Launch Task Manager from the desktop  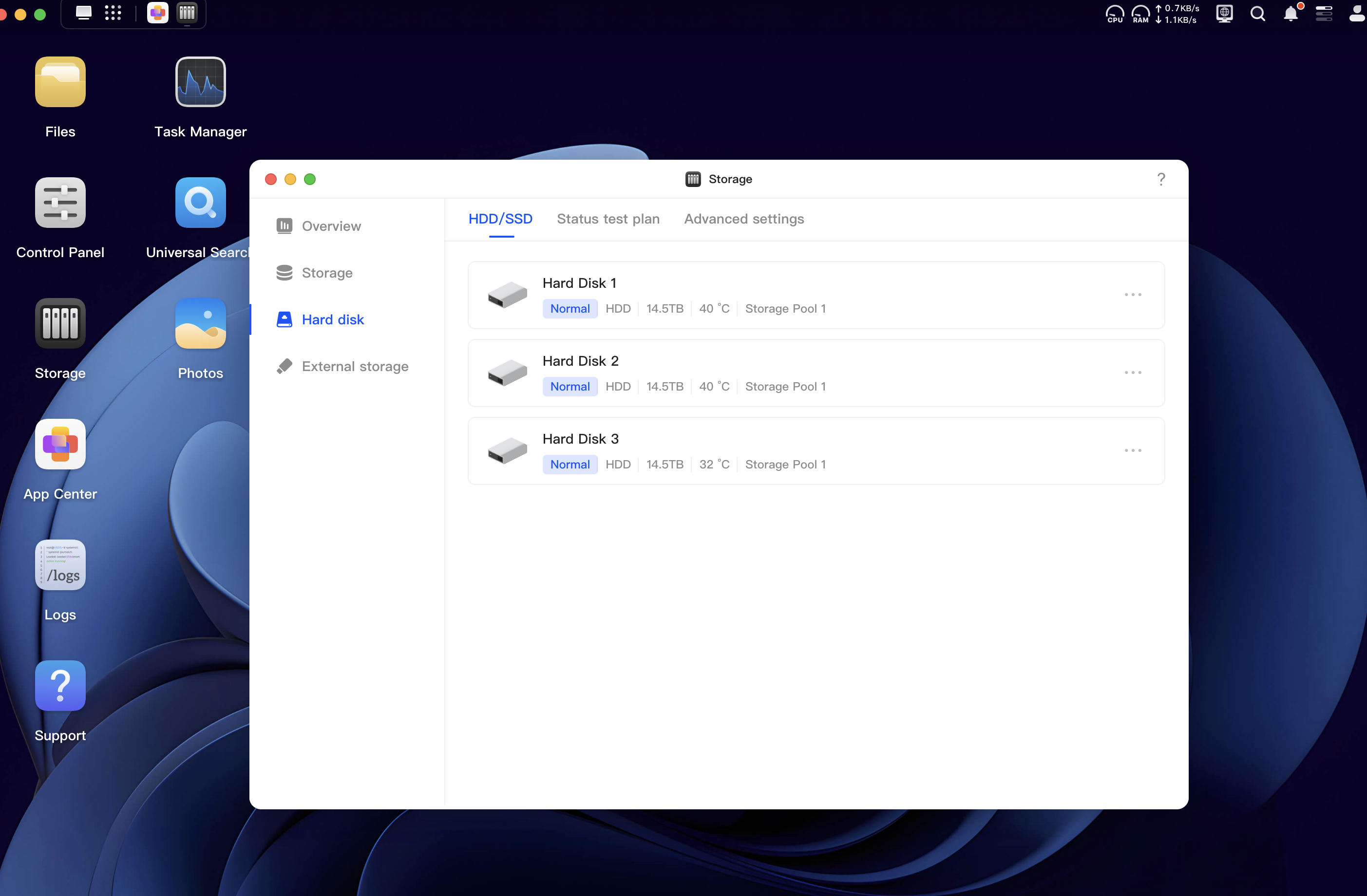(x=200, y=82)
